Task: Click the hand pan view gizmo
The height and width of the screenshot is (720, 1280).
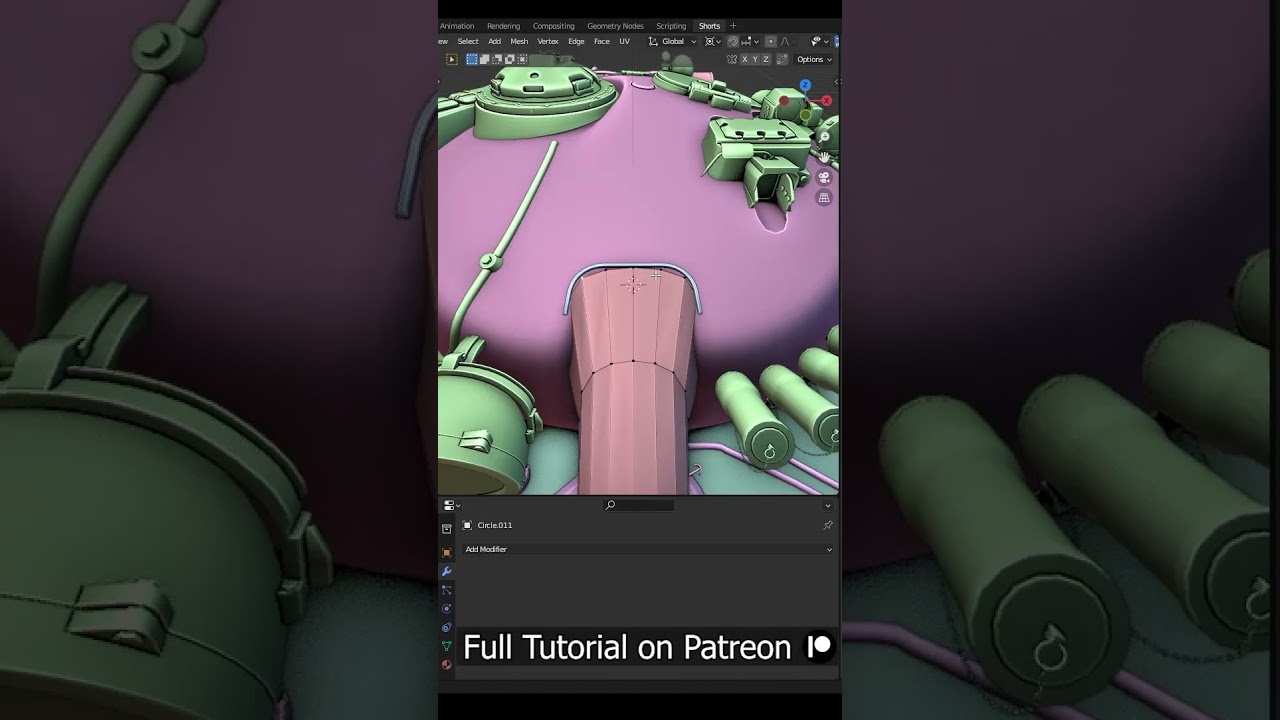Action: (x=824, y=157)
